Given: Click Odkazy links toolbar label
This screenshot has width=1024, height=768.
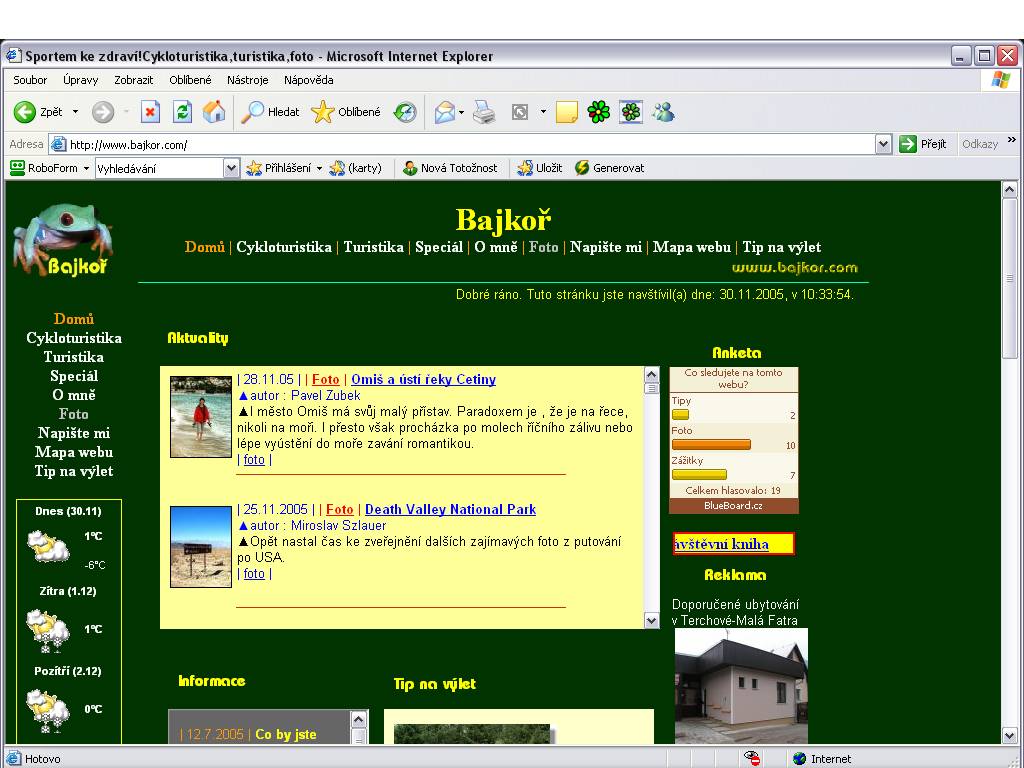Looking at the screenshot, I should click(980, 144).
